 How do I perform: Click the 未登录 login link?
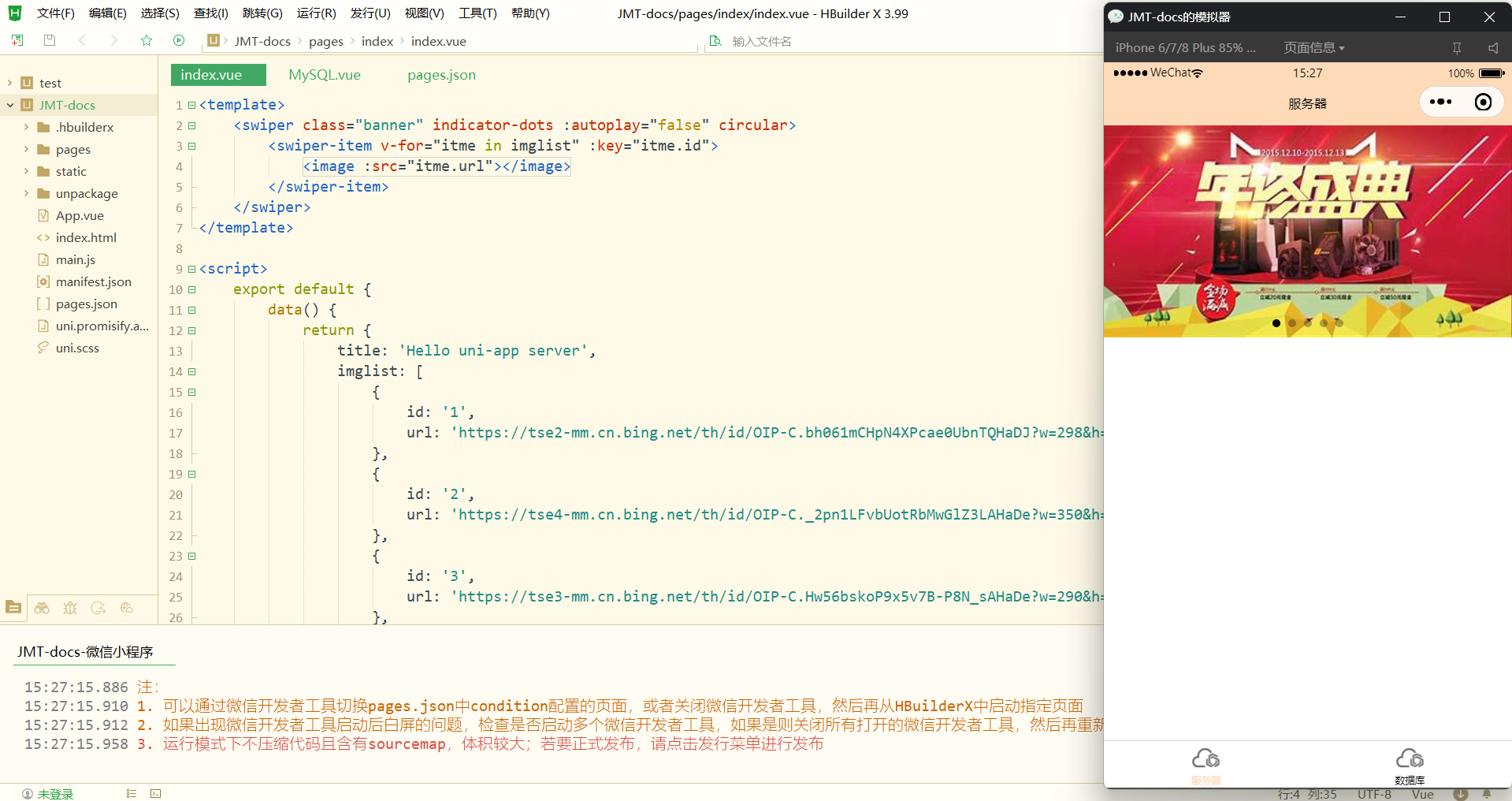55,793
